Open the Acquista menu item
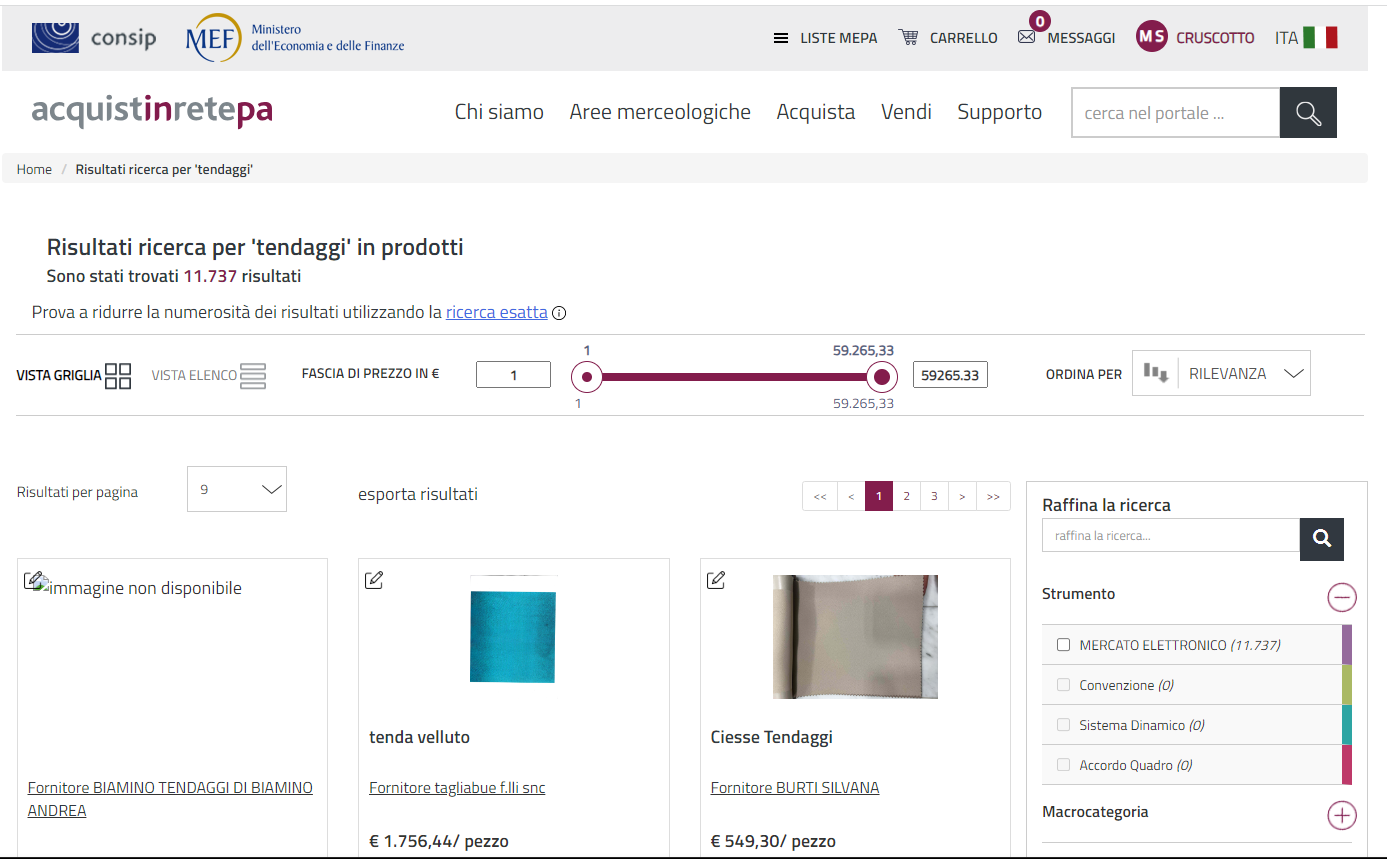 (815, 112)
